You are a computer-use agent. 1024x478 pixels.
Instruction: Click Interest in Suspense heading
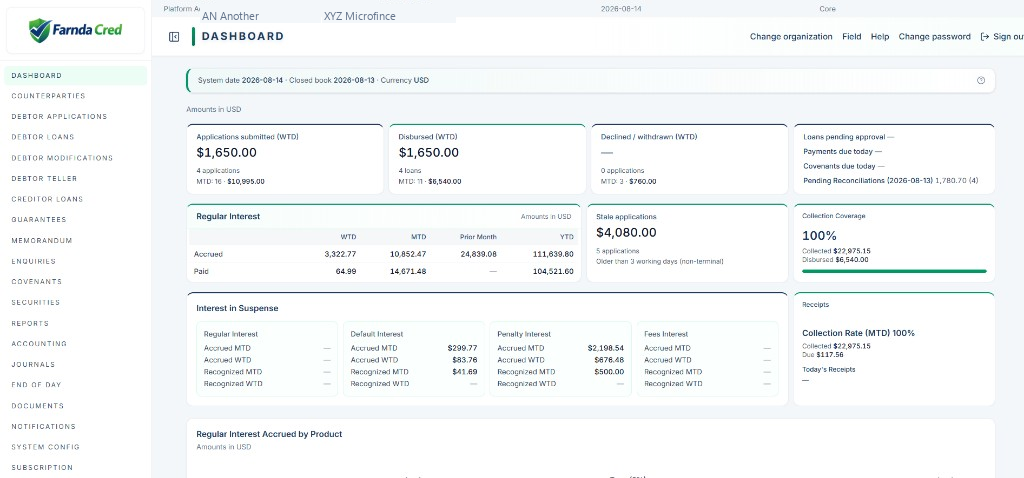click(237, 308)
